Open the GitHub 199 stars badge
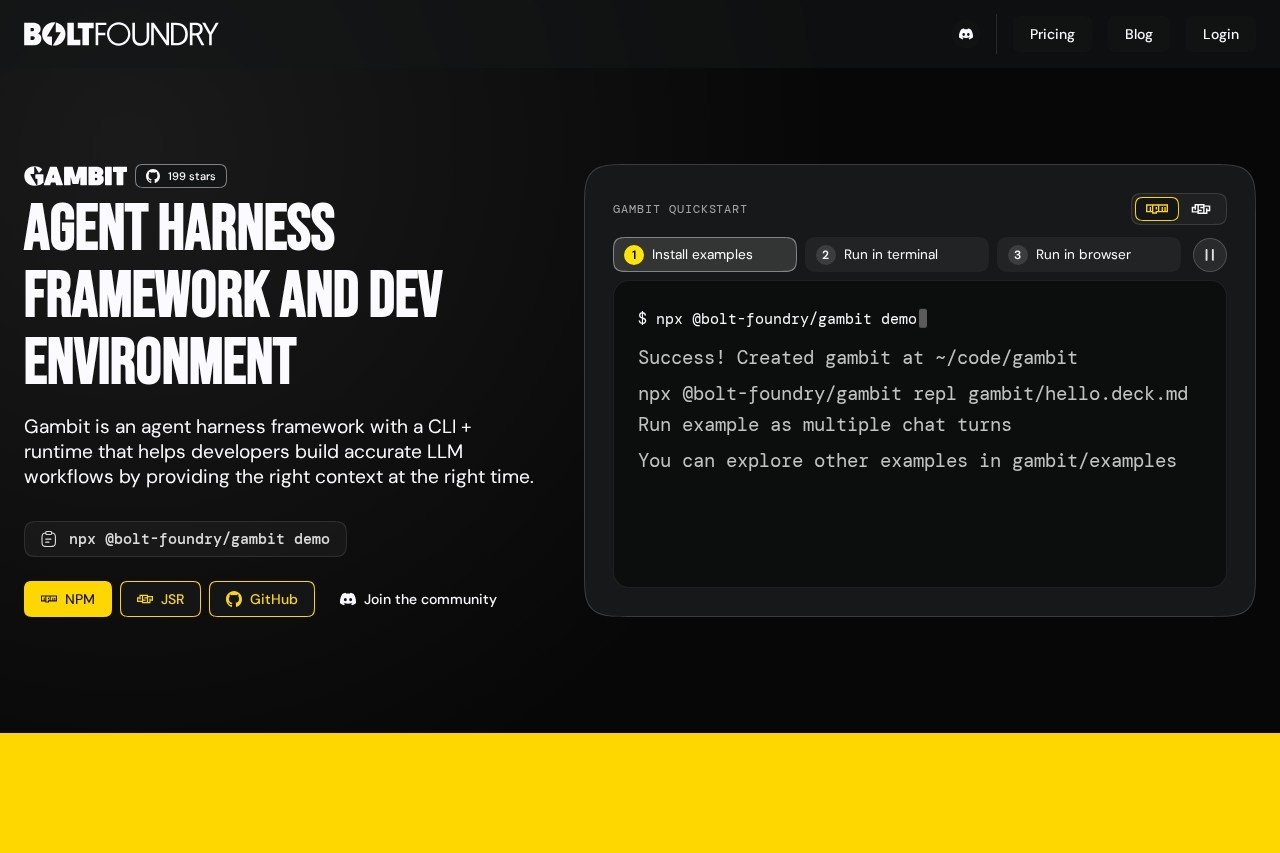Viewport: 1280px width, 853px height. pyautogui.click(x=181, y=176)
